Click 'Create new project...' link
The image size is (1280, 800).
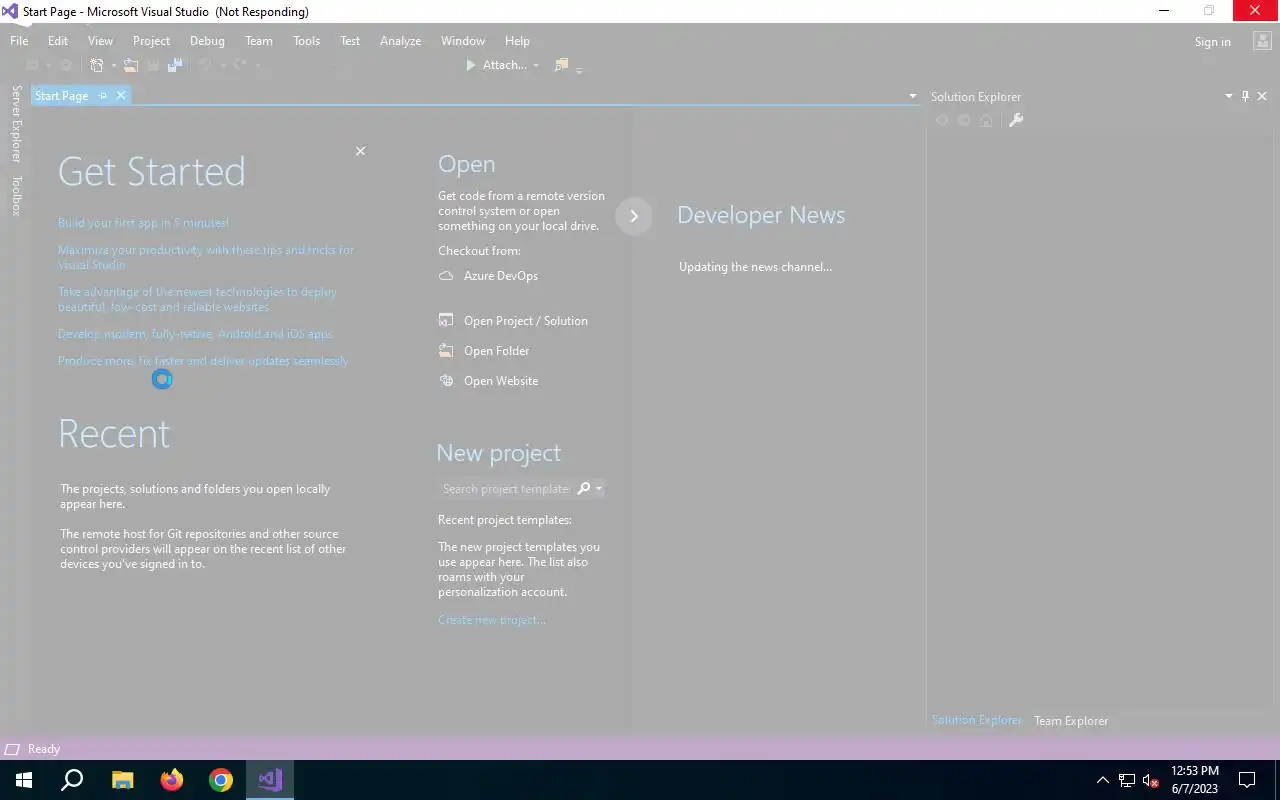pos(492,620)
